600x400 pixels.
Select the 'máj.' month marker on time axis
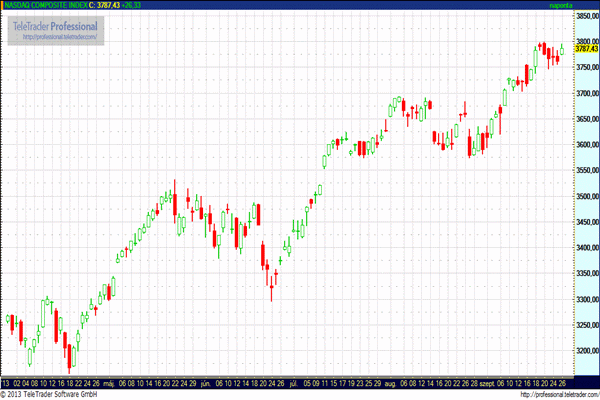(x=107, y=382)
